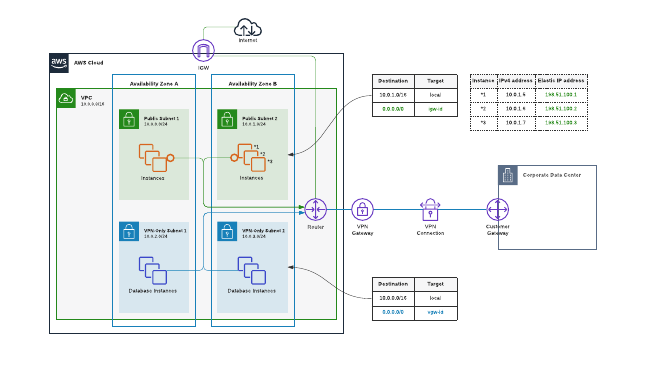This screenshot has height=376, width=646.
Task: Select the Destination header in lower route table
Action: (x=393, y=284)
